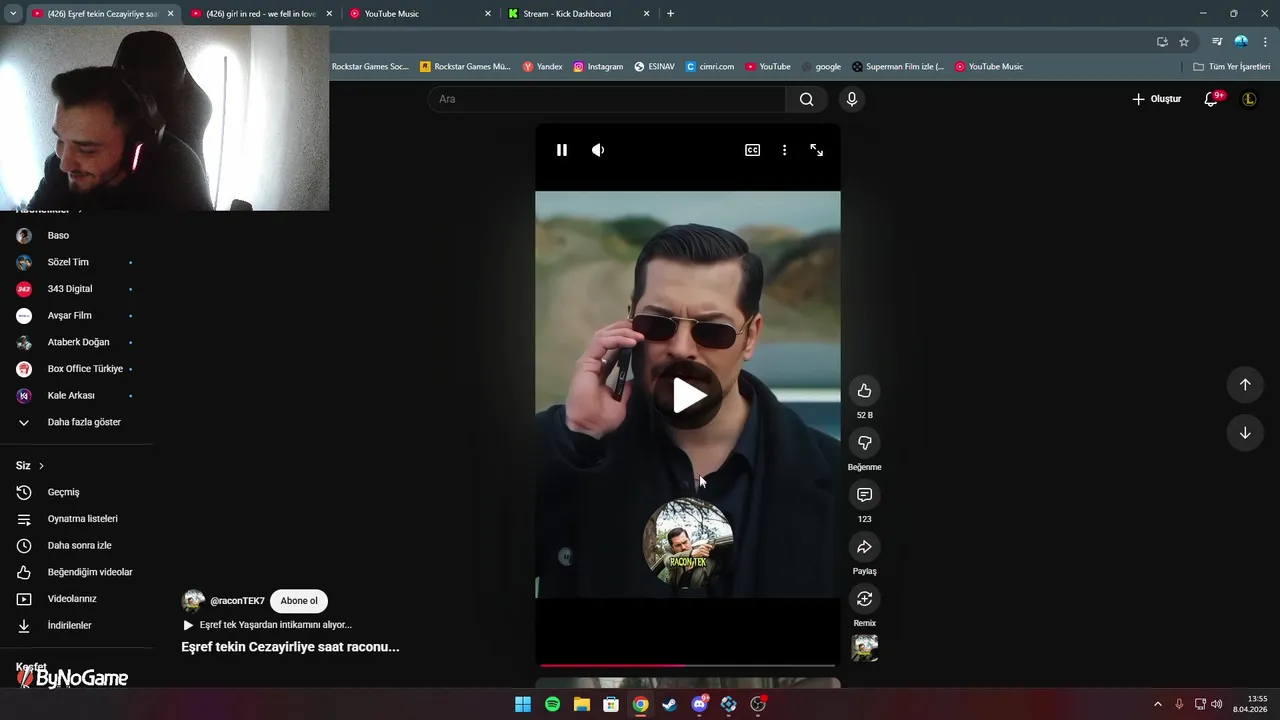Go to next Short with down arrow

[1245, 433]
